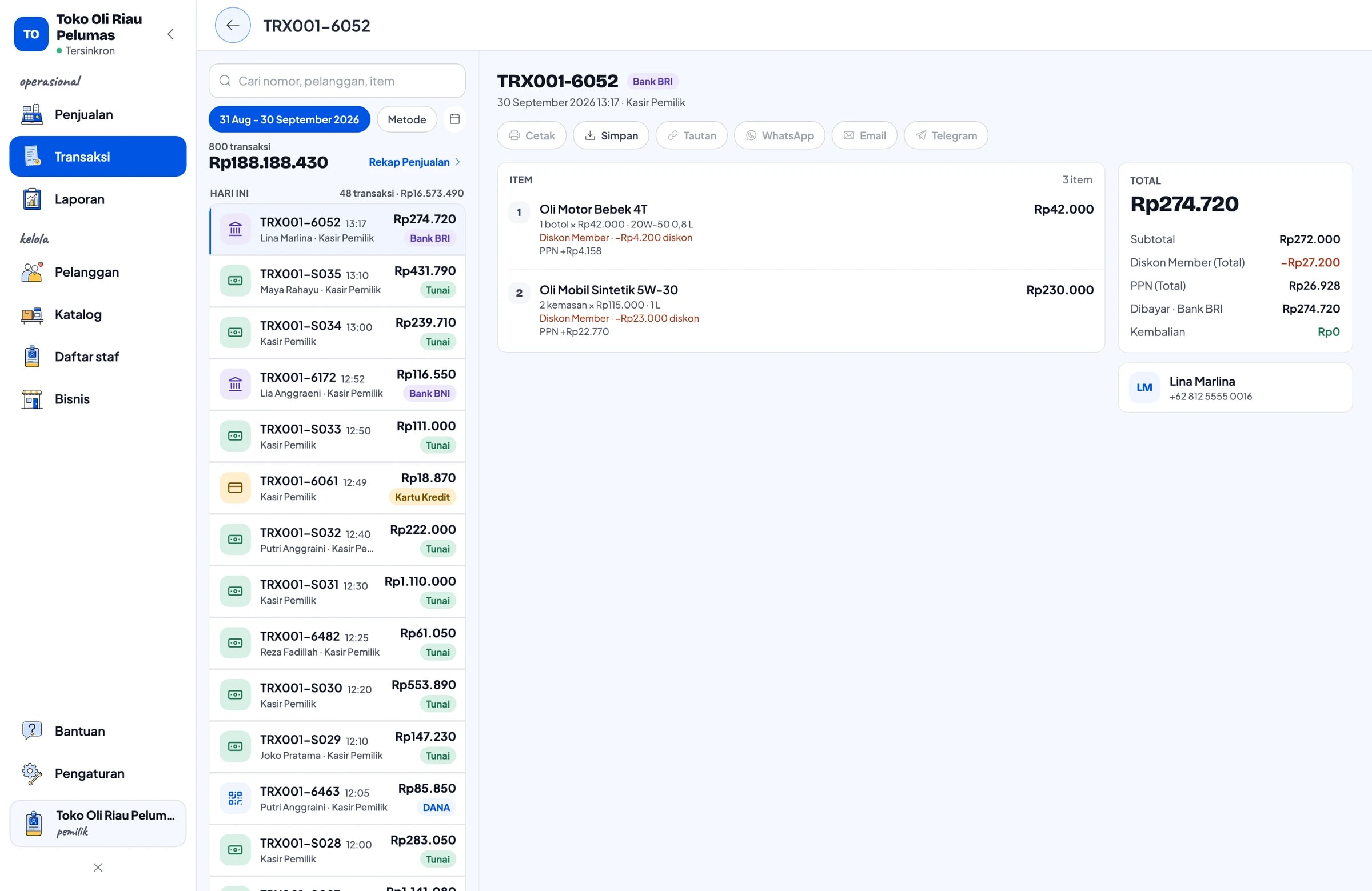Open the Penjualan cash register section
1372x891 pixels.
click(x=98, y=115)
